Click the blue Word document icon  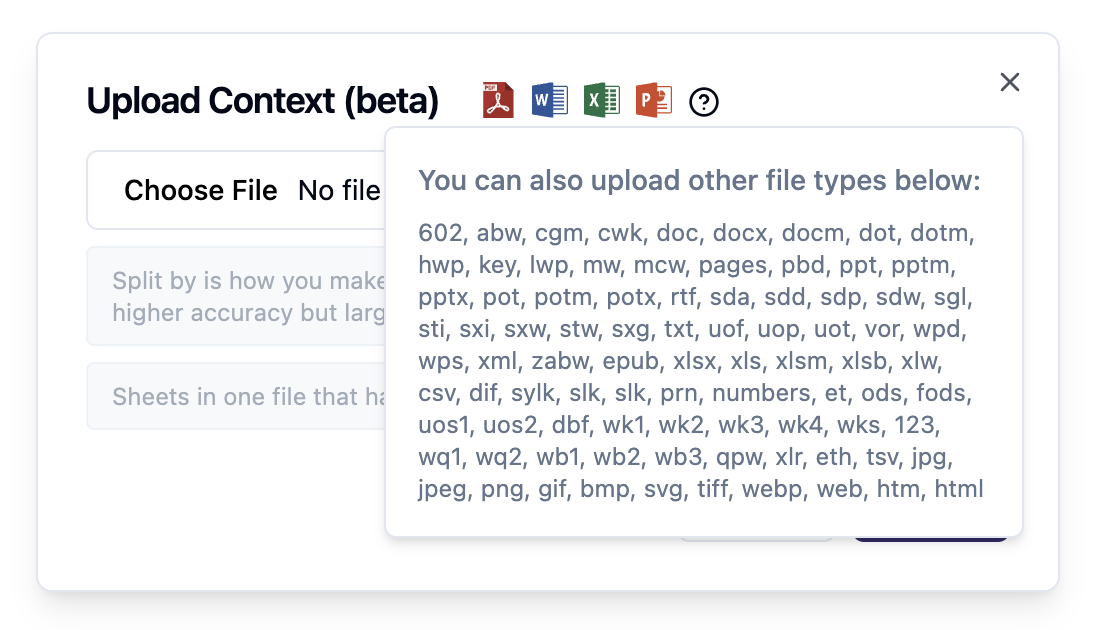tap(550, 101)
